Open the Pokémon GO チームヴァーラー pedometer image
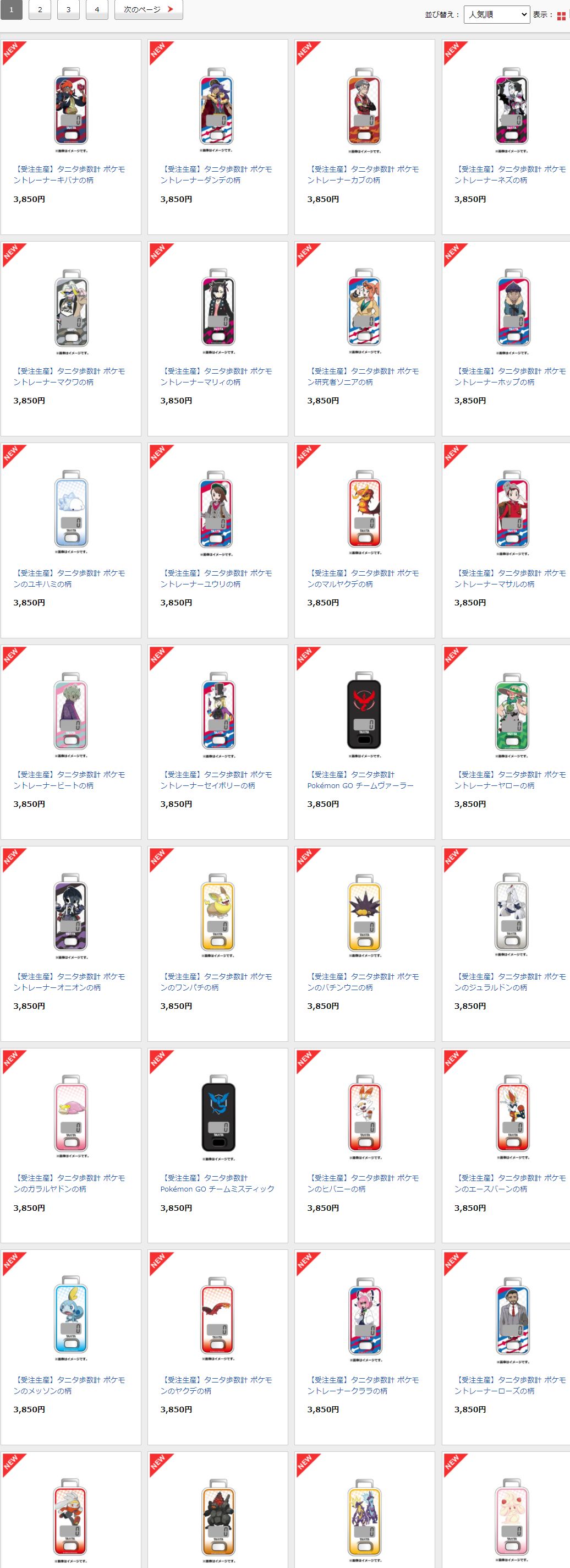This screenshot has width=570, height=1568. (364, 714)
